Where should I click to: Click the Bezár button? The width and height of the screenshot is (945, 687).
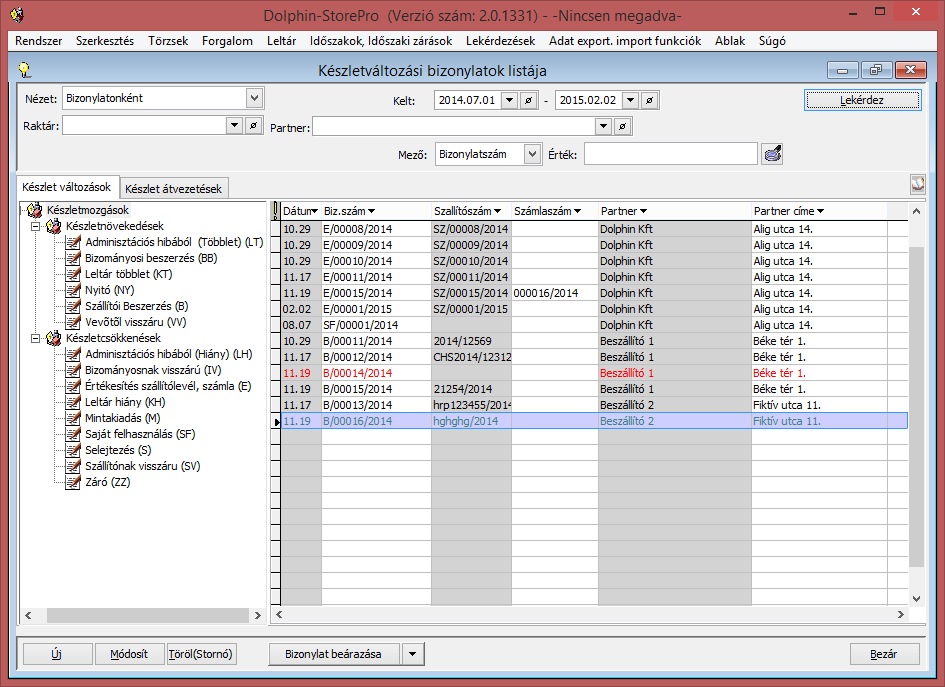tap(884, 654)
